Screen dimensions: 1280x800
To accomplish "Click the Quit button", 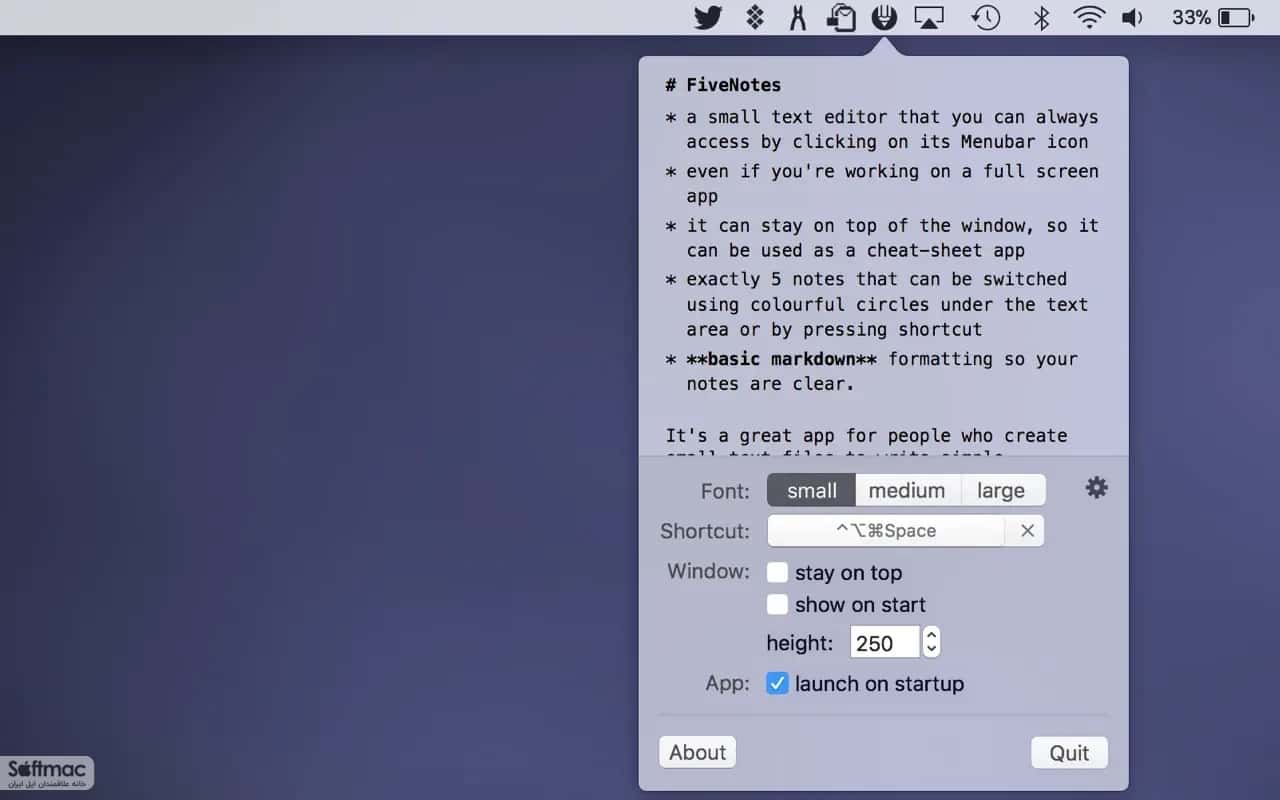I will point(1069,753).
